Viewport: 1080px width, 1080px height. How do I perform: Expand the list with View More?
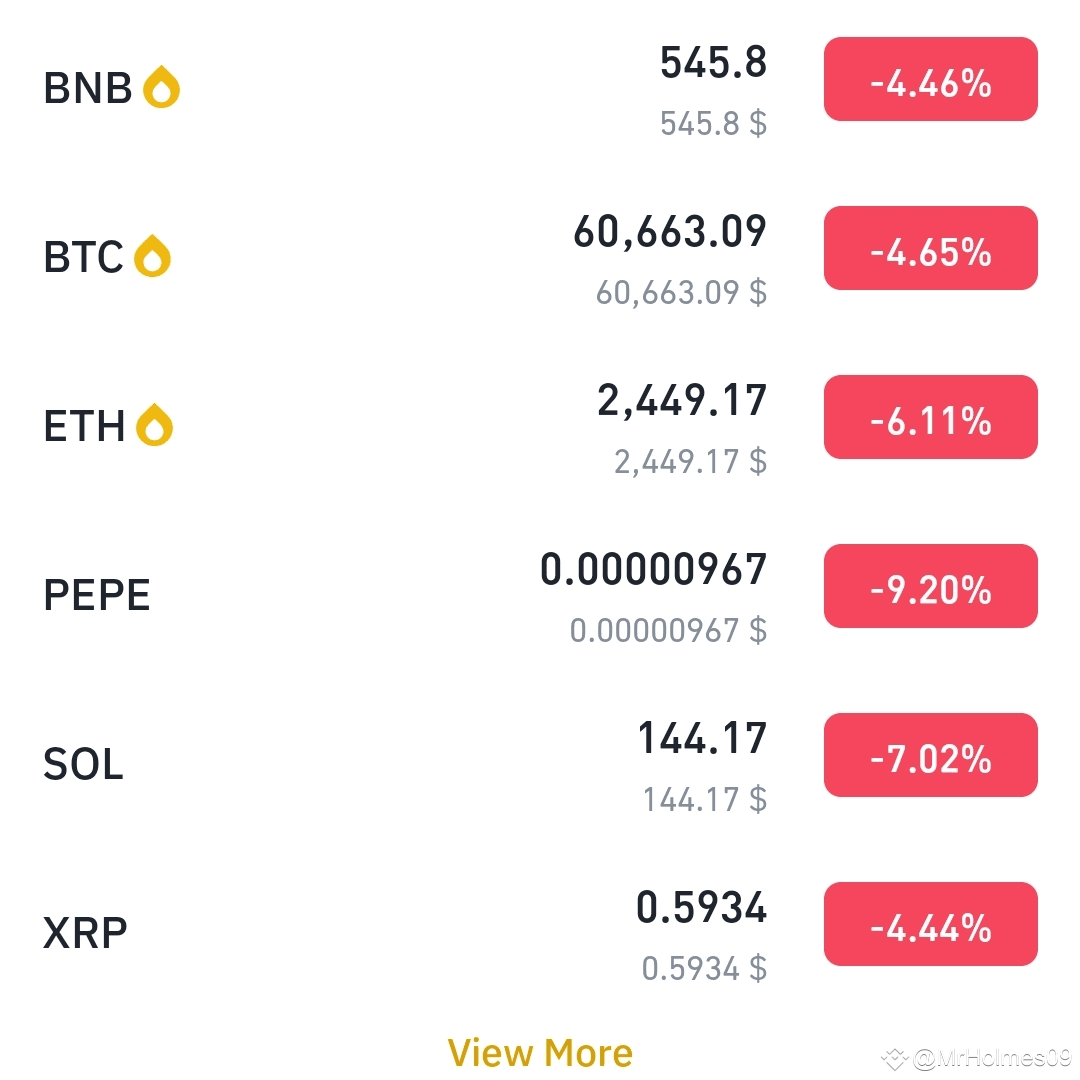click(540, 1052)
